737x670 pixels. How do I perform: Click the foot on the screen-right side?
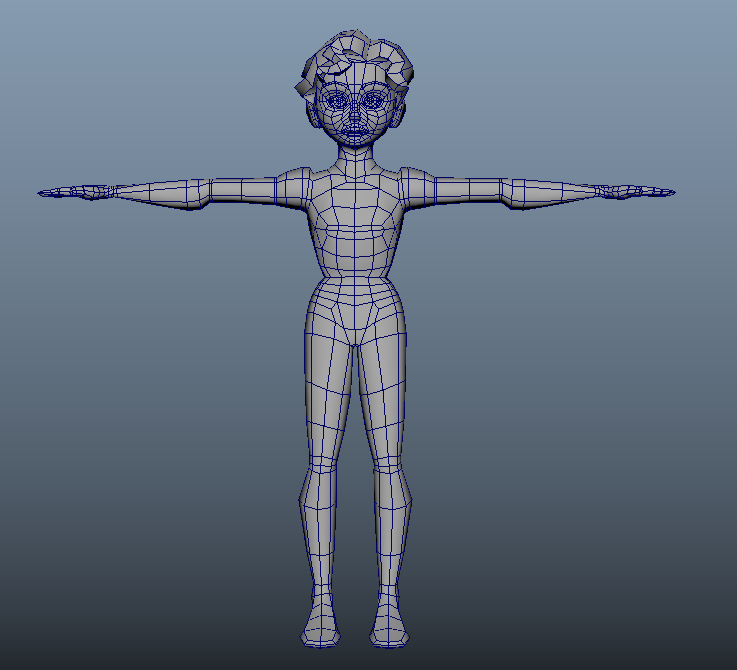389,625
